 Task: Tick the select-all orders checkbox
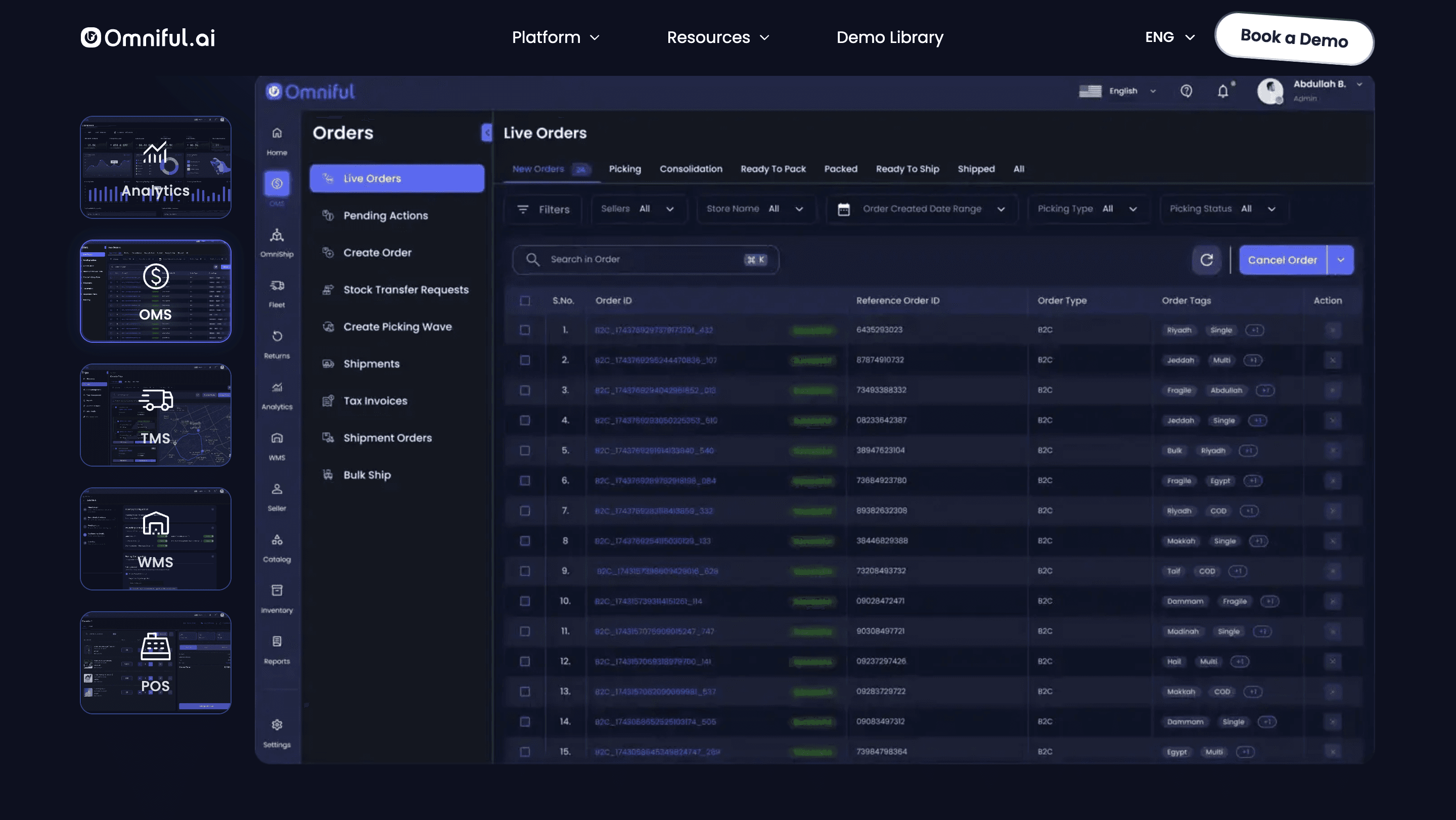click(x=525, y=301)
